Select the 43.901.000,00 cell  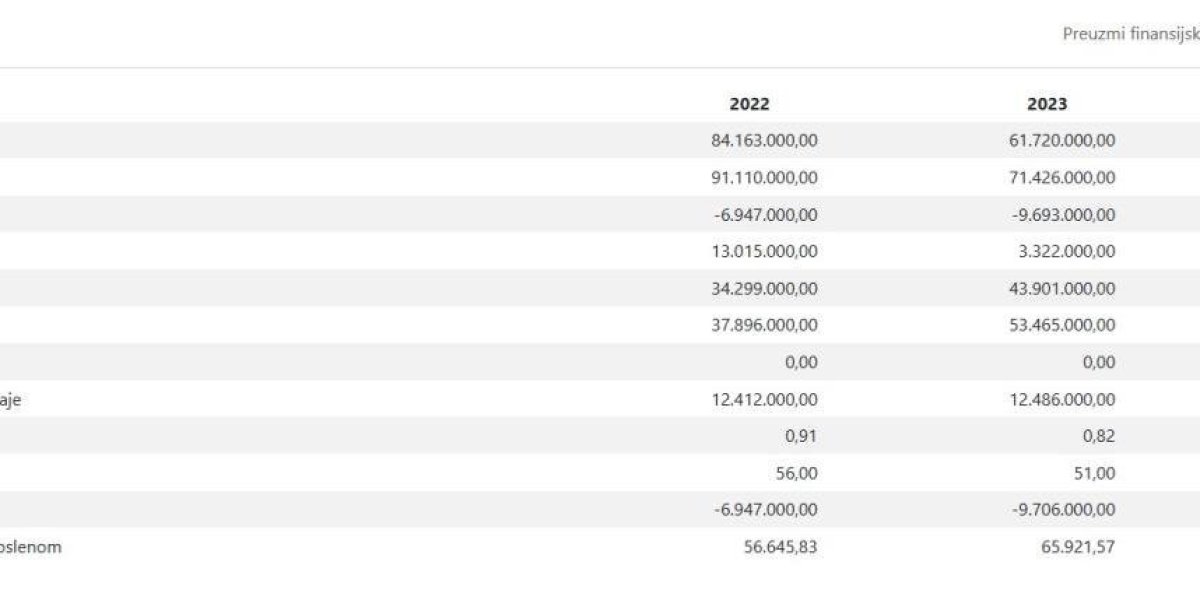pos(1062,289)
